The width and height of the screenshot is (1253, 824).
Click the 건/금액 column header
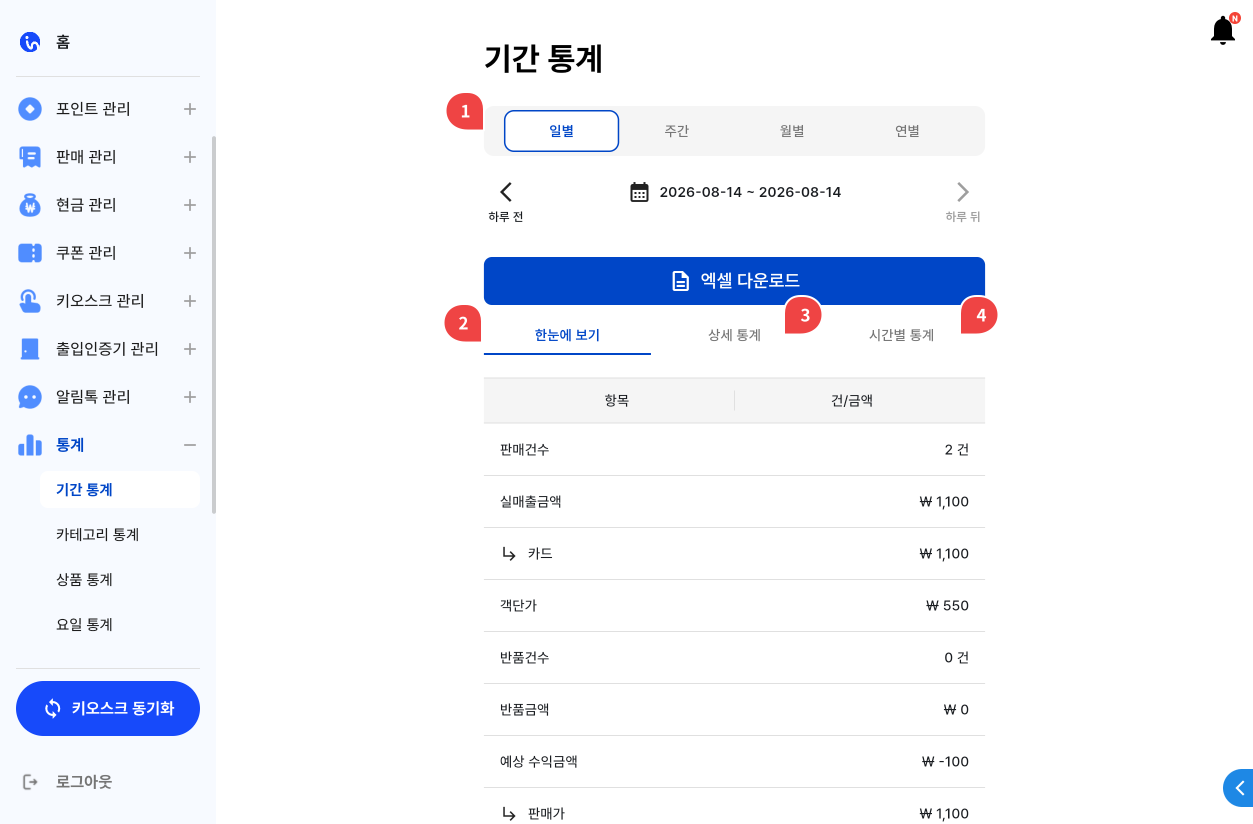tap(852, 400)
